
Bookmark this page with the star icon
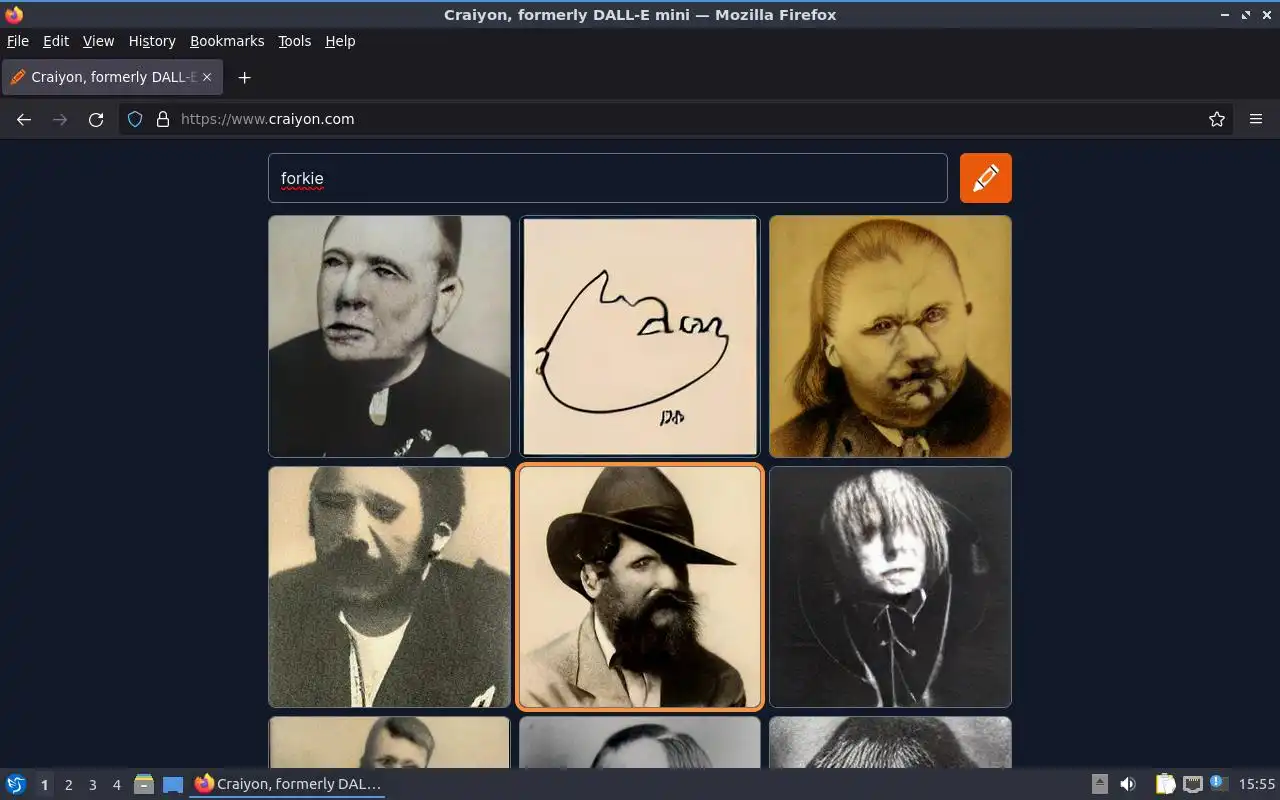tap(1216, 119)
